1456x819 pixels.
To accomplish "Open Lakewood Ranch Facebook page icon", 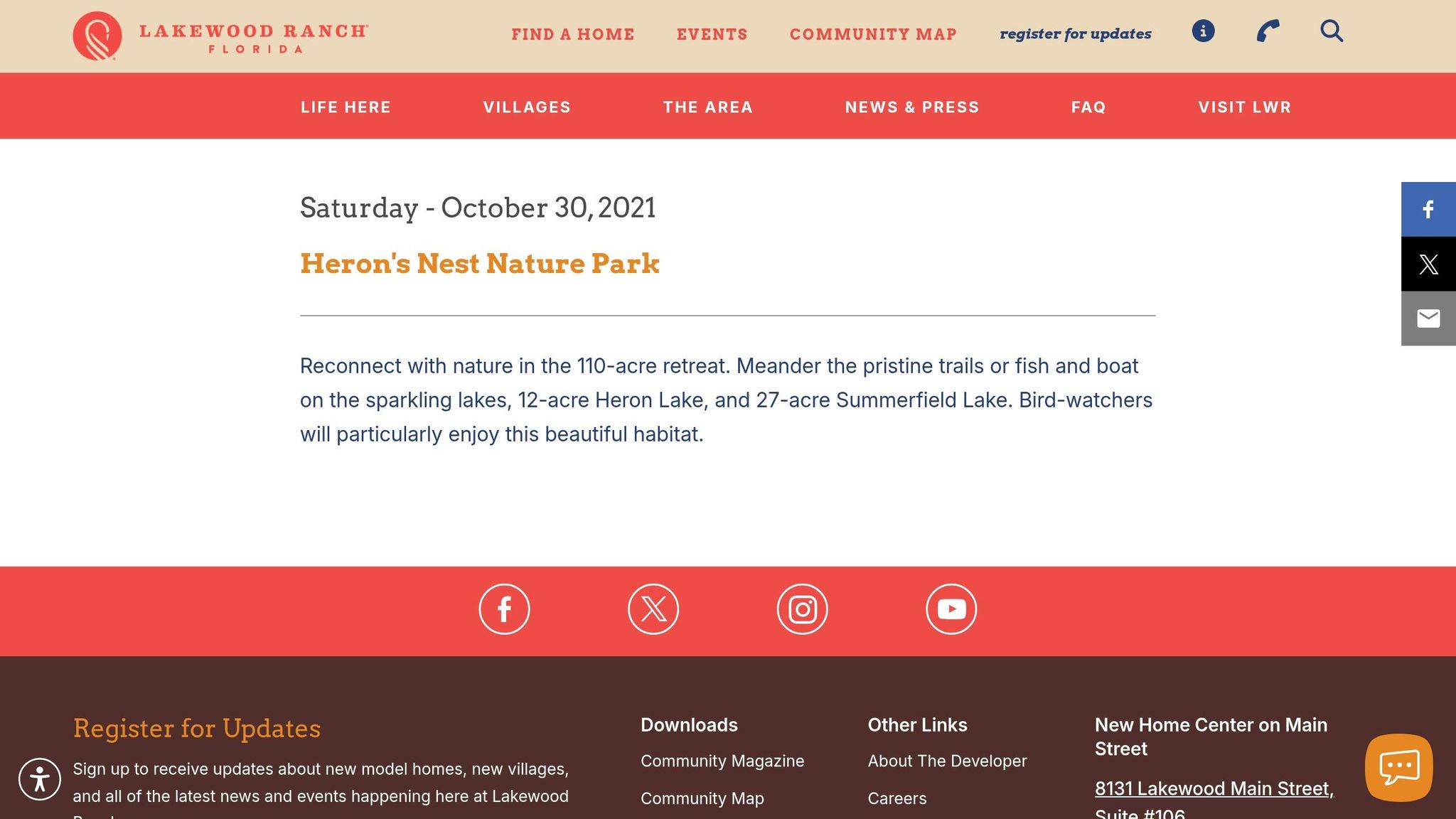I will click(504, 609).
